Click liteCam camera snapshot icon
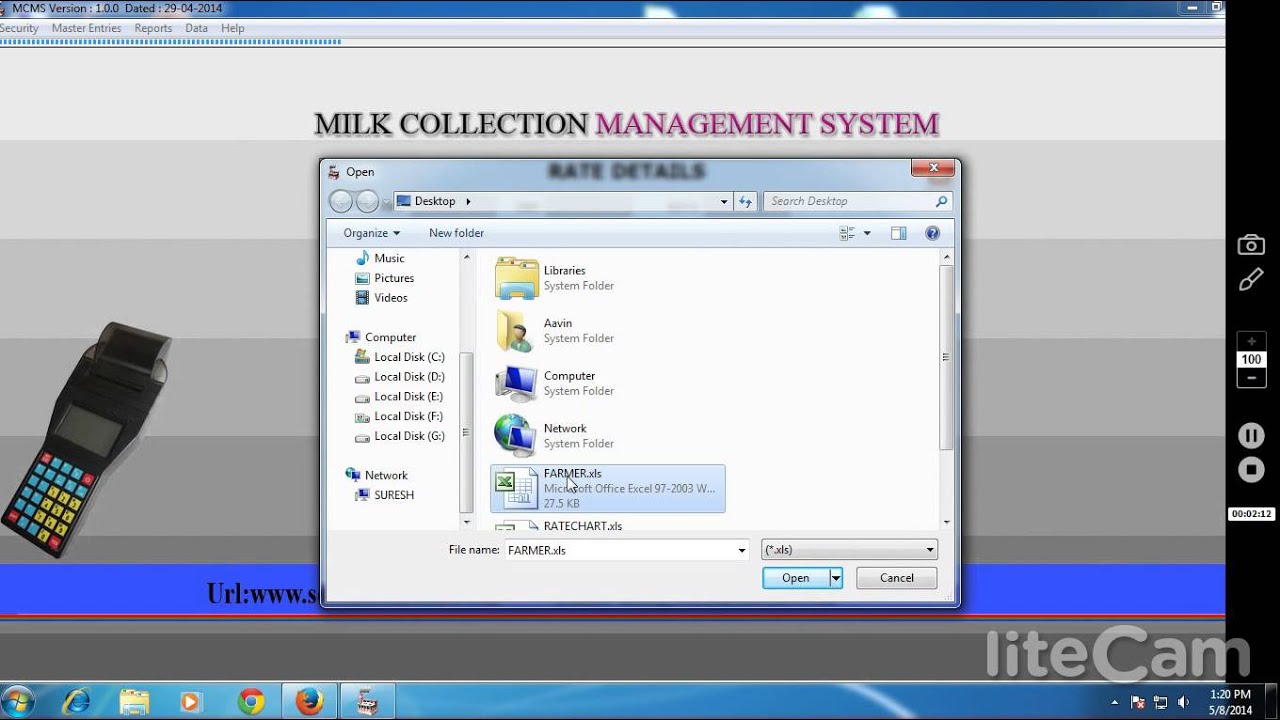 pyautogui.click(x=1251, y=245)
